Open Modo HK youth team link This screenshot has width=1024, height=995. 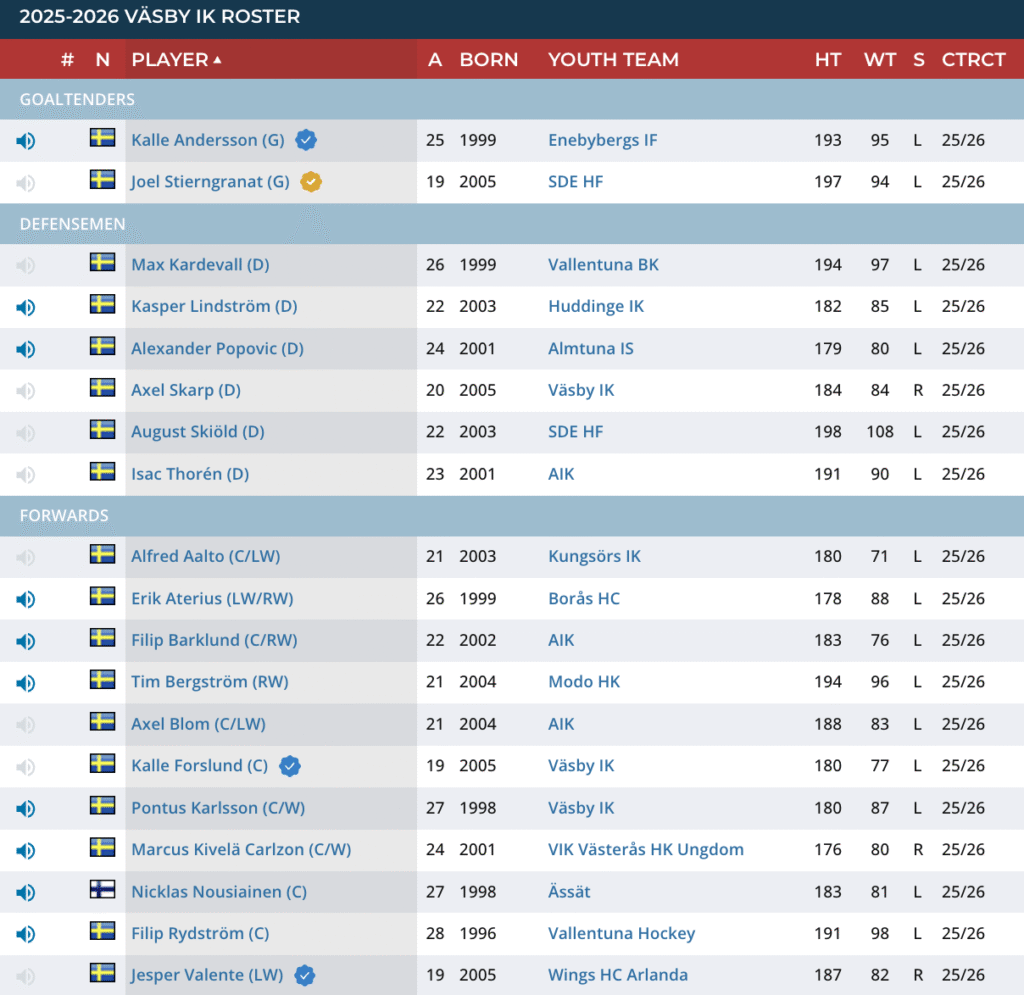tap(584, 682)
